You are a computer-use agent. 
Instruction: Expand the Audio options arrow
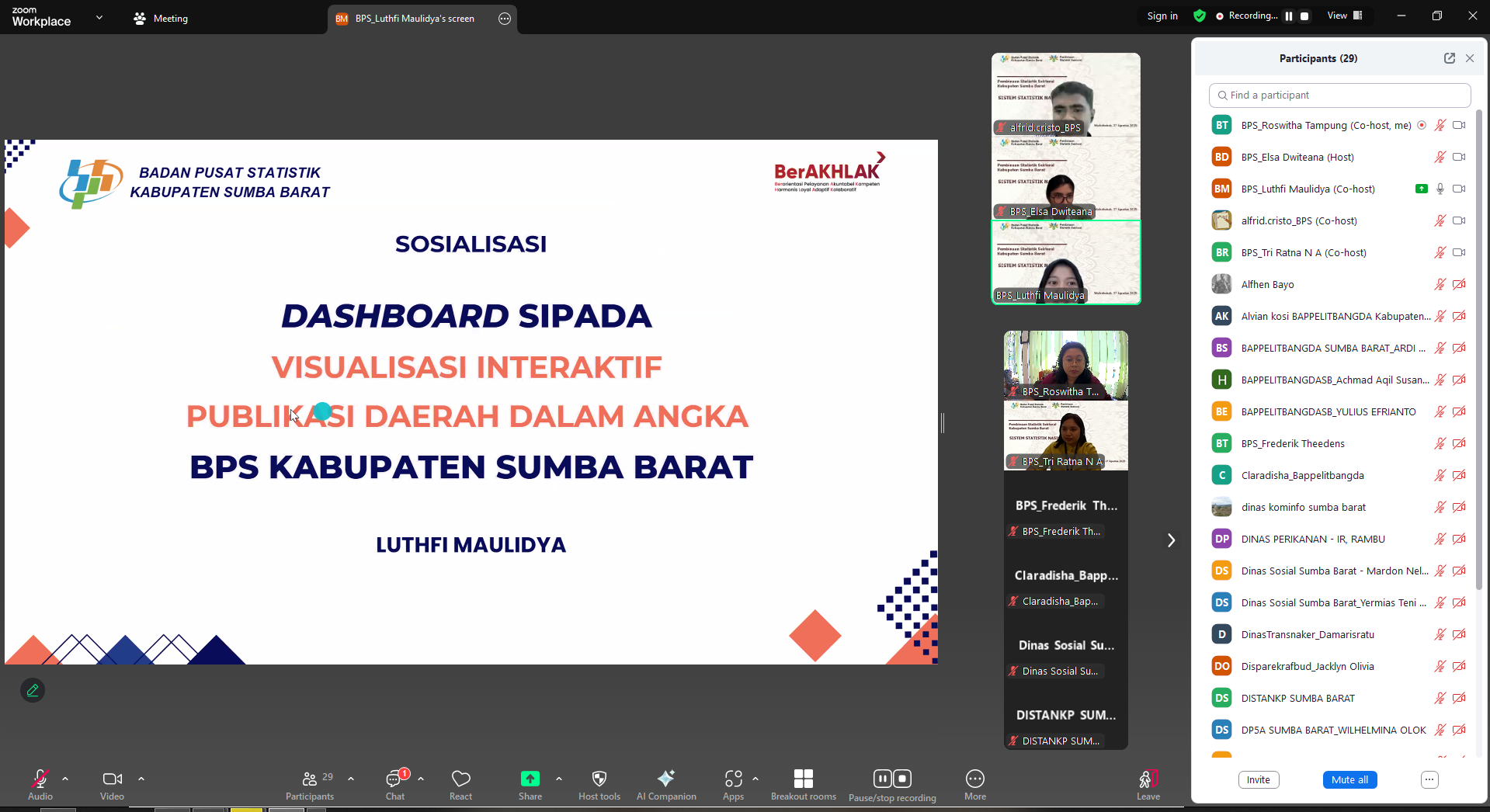click(x=65, y=779)
